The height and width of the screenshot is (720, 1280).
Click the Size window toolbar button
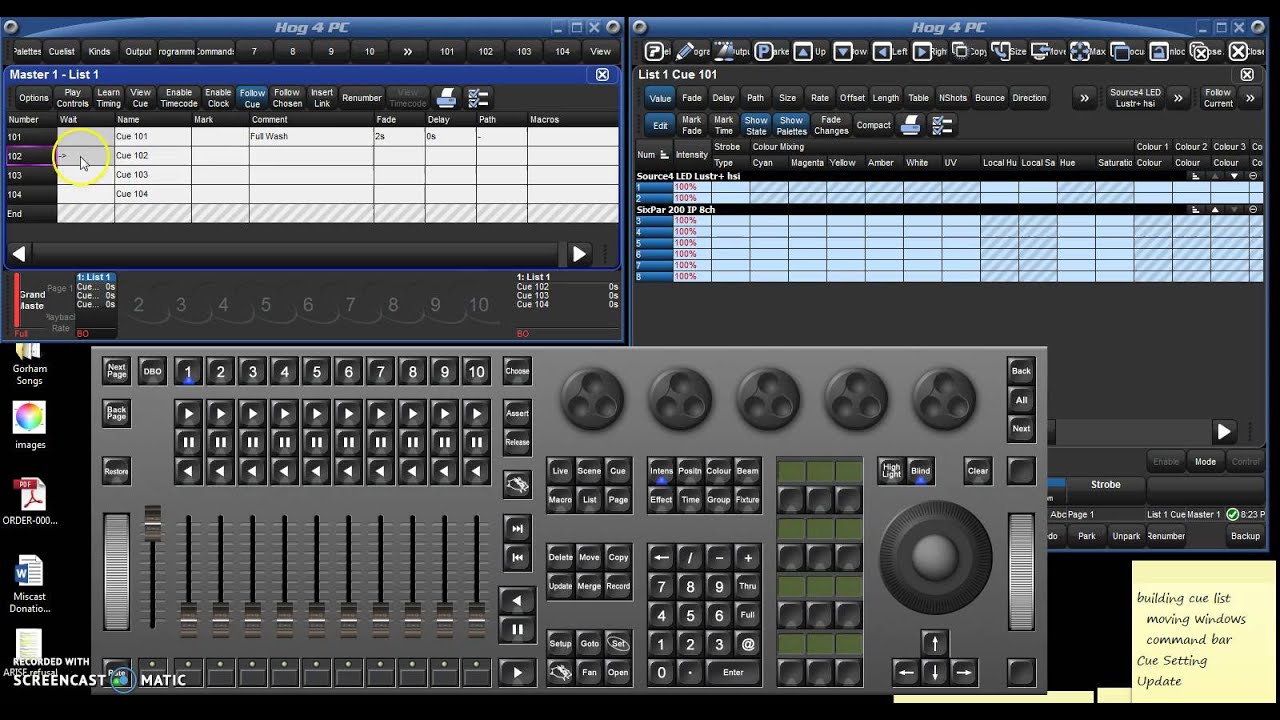coord(1010,52)
